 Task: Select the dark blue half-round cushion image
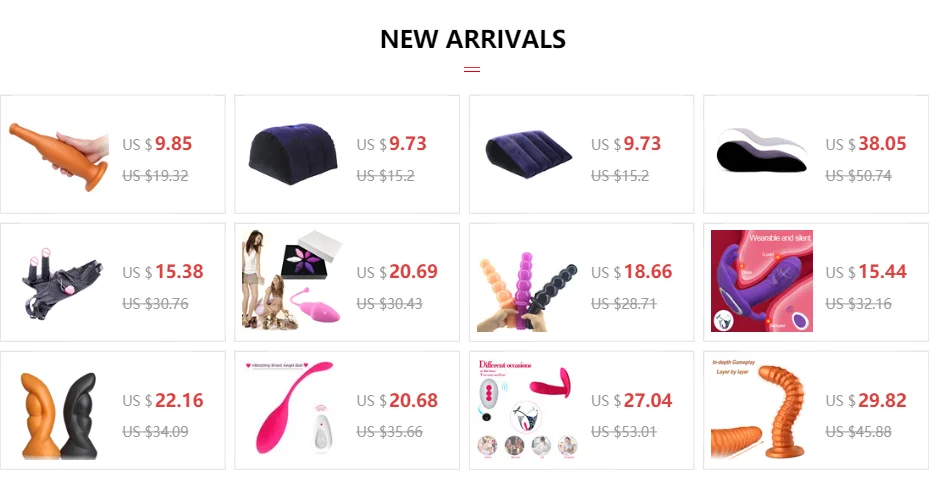click(x=293, y=154)
